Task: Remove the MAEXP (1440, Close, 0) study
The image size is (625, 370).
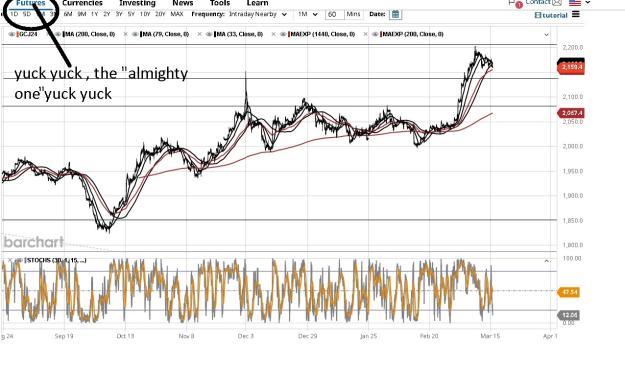Action: point(273,34)
